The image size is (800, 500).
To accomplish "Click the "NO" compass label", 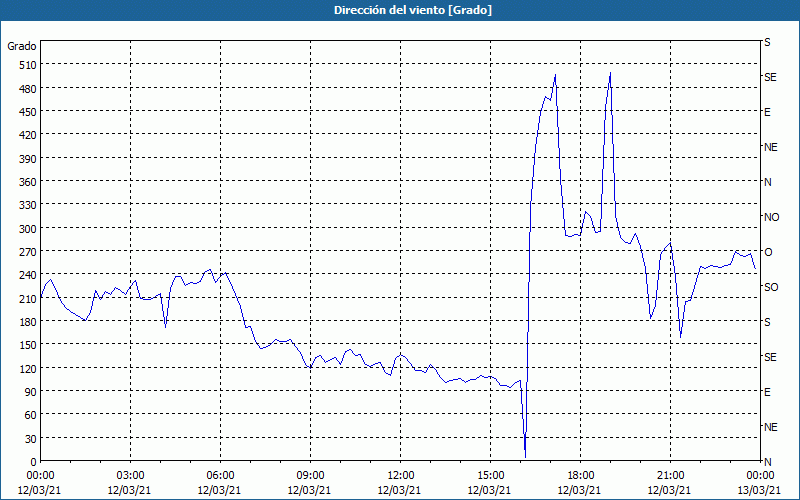I will [771, 217].
